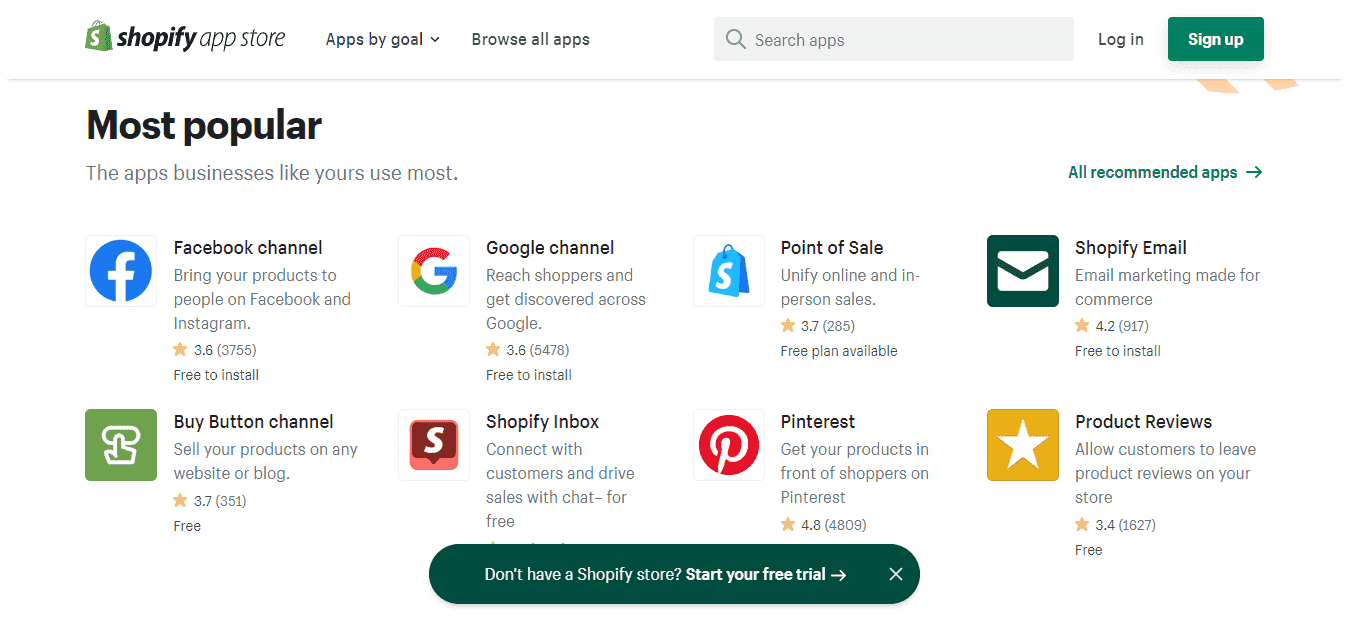This screenshot has width=1349, height=628.
Task: Open the Buy Button channel app icon
Action: pos(121,445)
